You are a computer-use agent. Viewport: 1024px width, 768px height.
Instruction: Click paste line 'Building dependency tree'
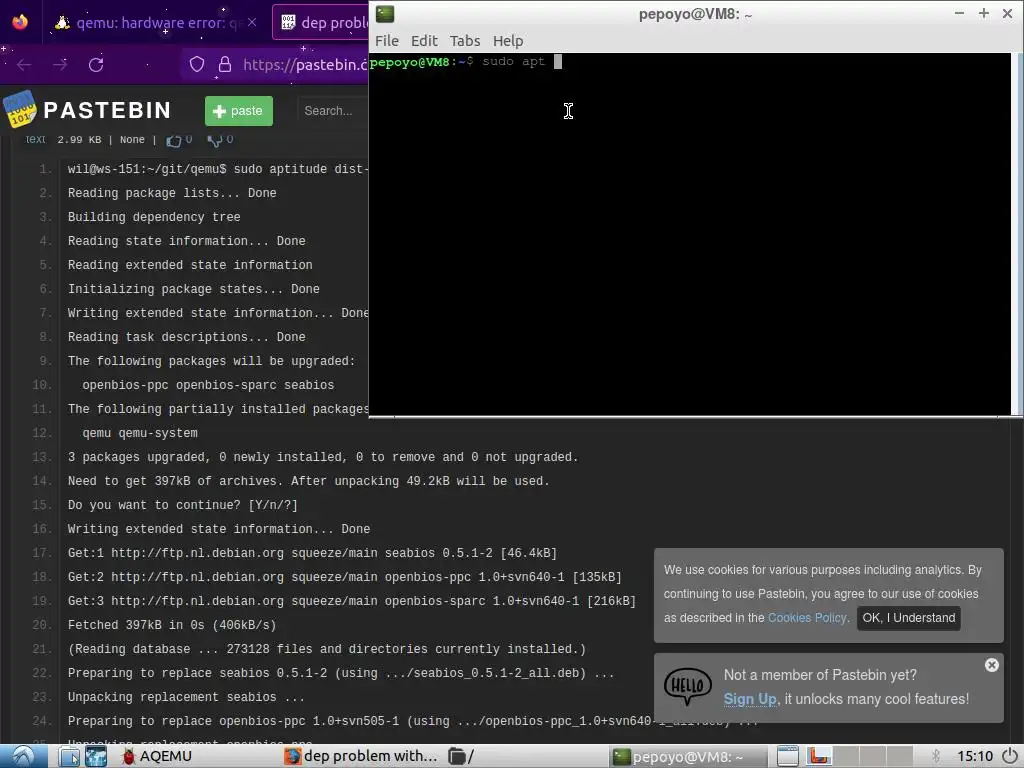coord(154,217)
